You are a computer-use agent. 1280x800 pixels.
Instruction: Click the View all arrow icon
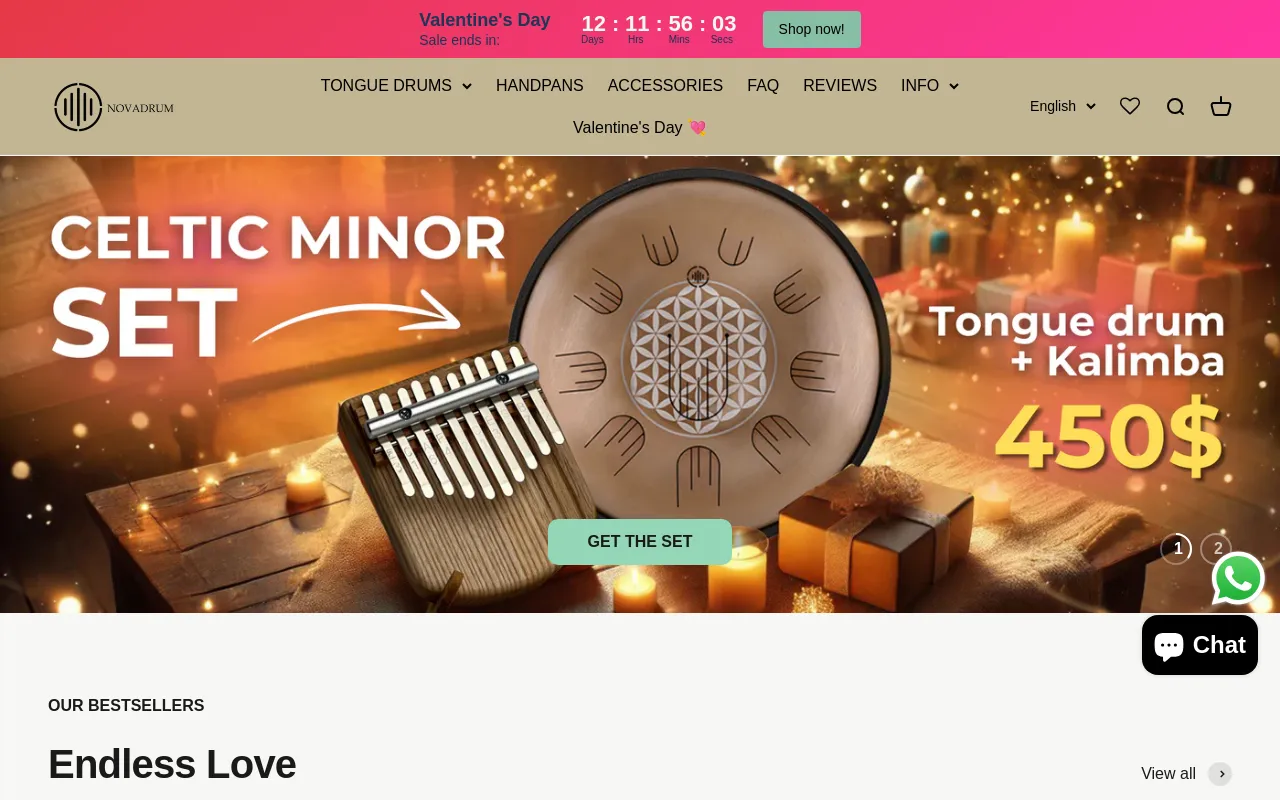[1220, 774]
